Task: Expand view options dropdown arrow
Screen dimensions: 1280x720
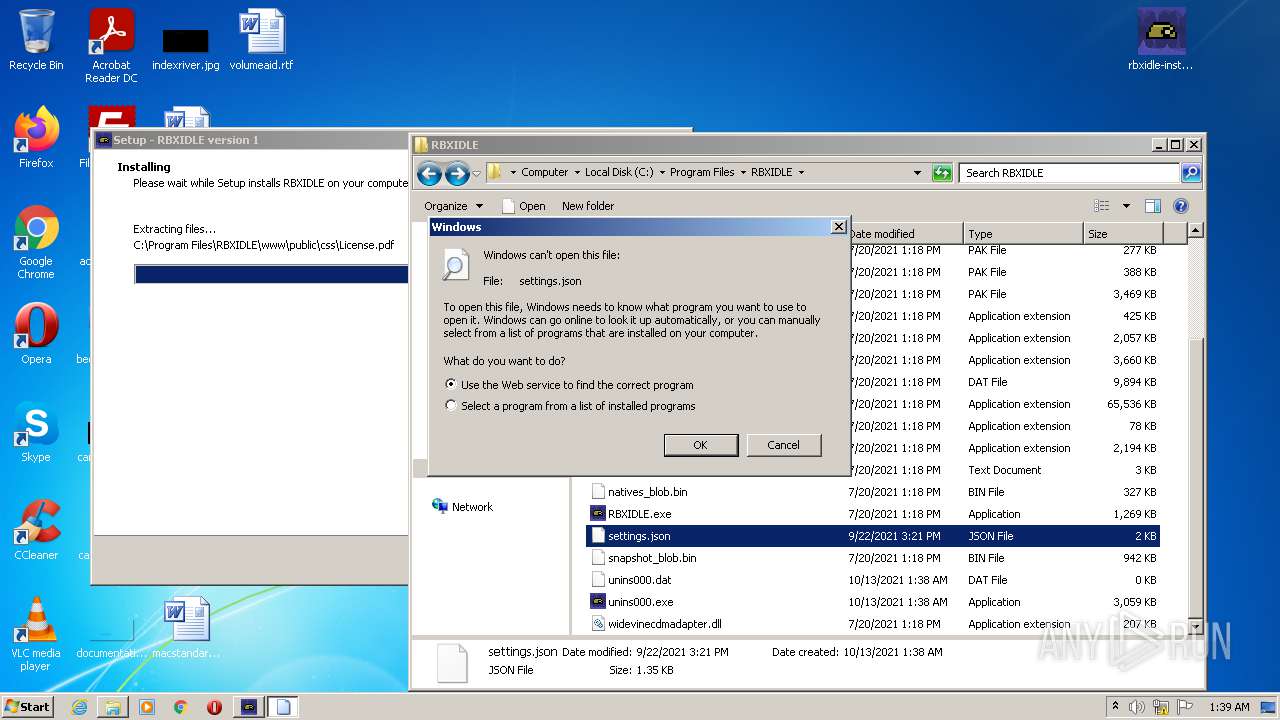Action: (1126, 206)
